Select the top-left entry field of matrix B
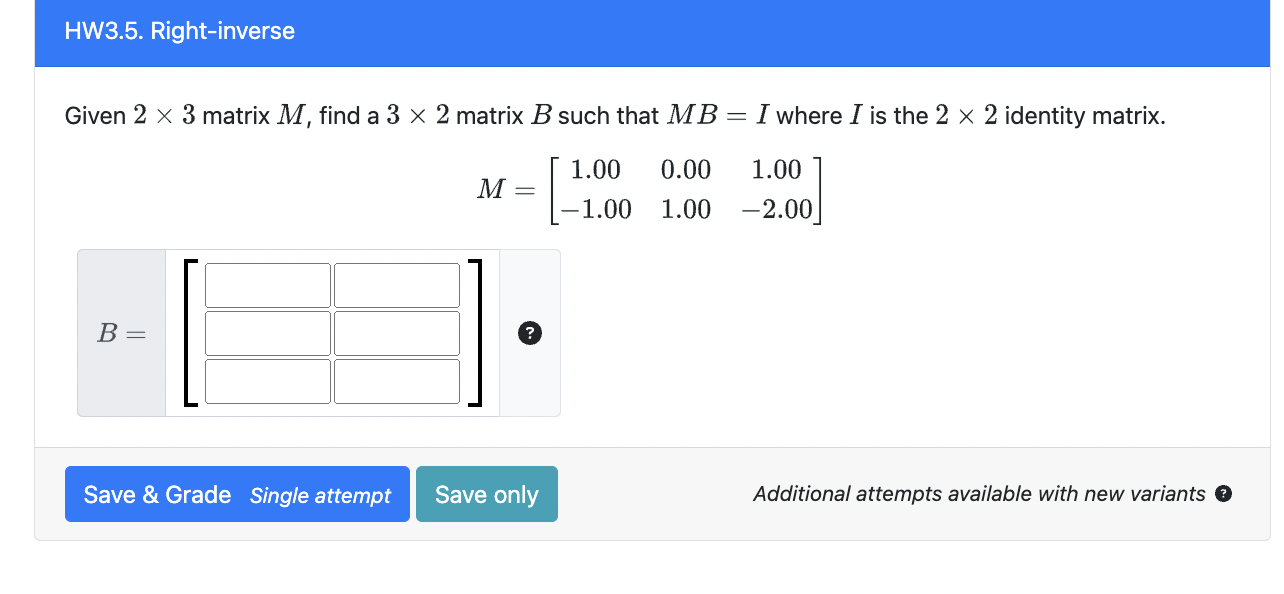Image resolution: width=1284 pixels, height=594 pixels. (x=267, y=284)
